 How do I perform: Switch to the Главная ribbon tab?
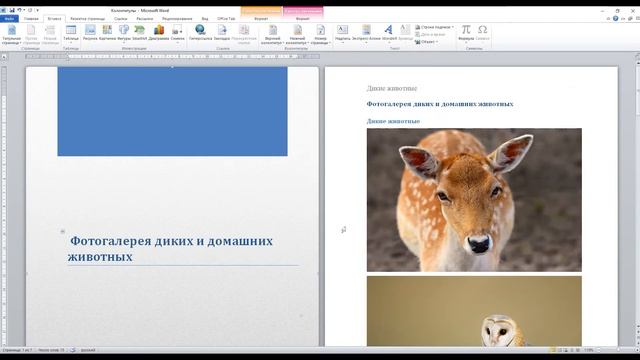coord(31,19)
